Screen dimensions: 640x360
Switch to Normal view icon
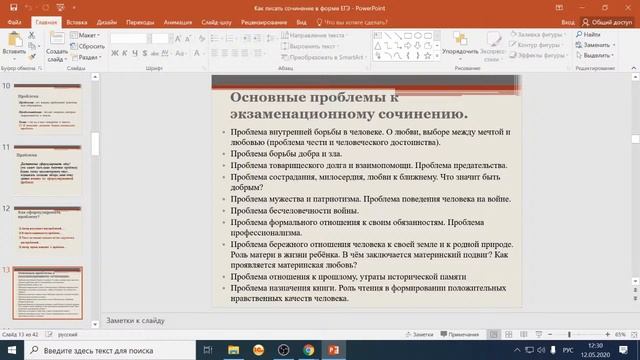coord(493,334)
